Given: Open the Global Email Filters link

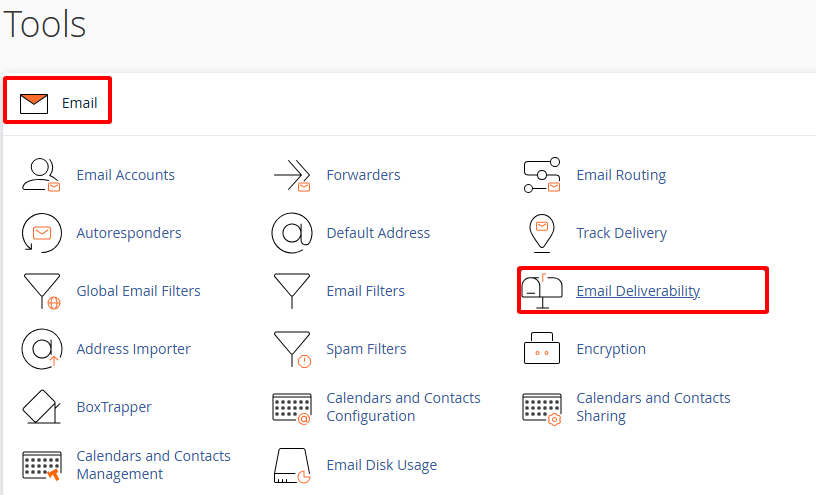Looking at the screenshot, I should tap(138, 290).
